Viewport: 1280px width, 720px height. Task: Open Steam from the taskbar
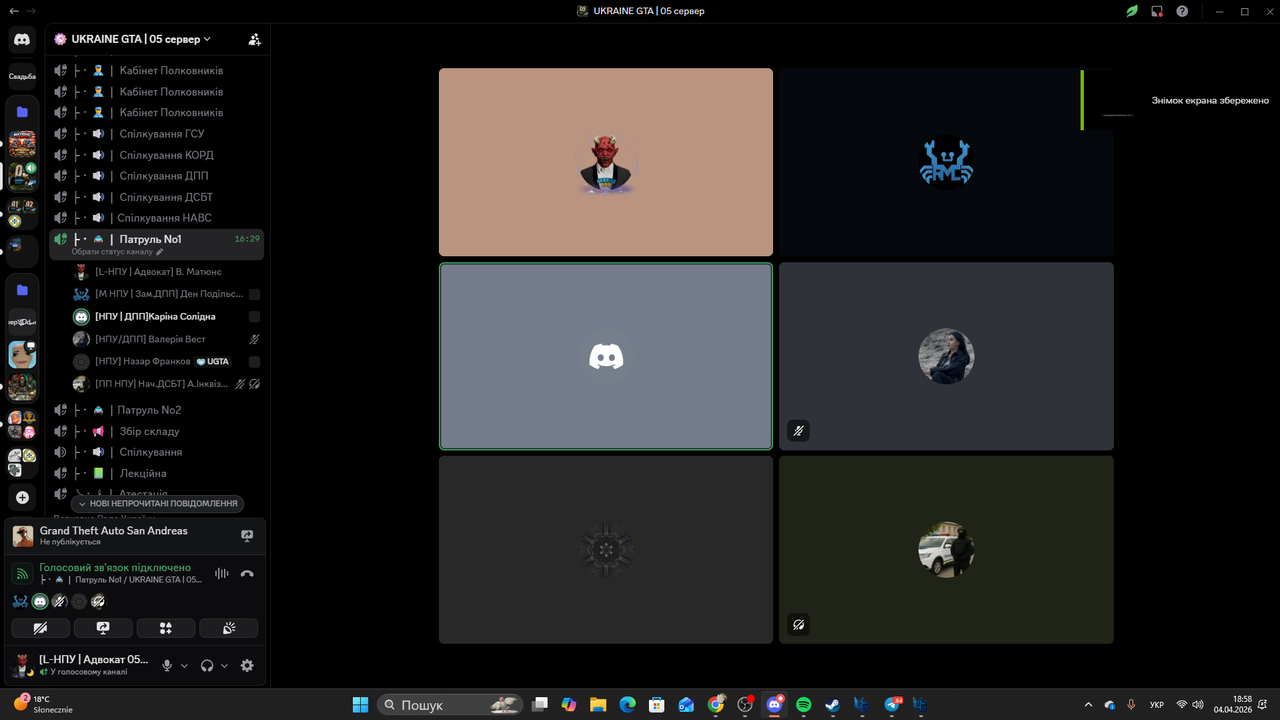(x=832, y=705)
